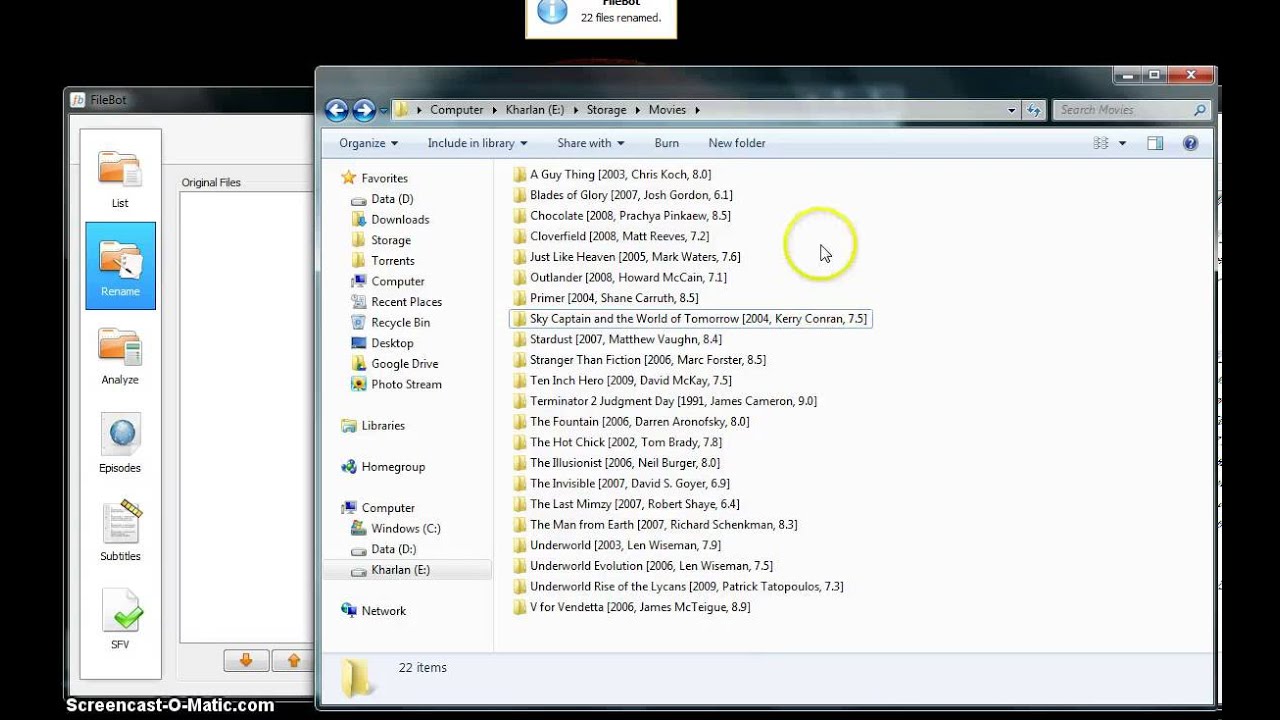Select The Illusionist folder
This screenshot has height=720, width=1280.
(624, 463)
